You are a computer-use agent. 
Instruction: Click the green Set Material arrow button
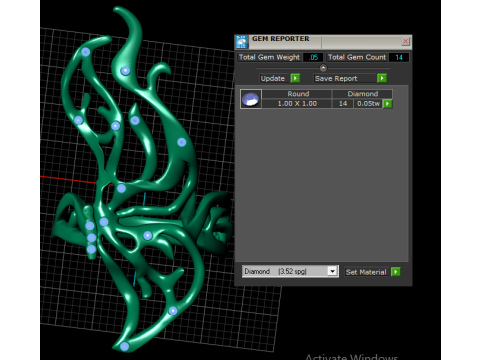tap(396, 272)
